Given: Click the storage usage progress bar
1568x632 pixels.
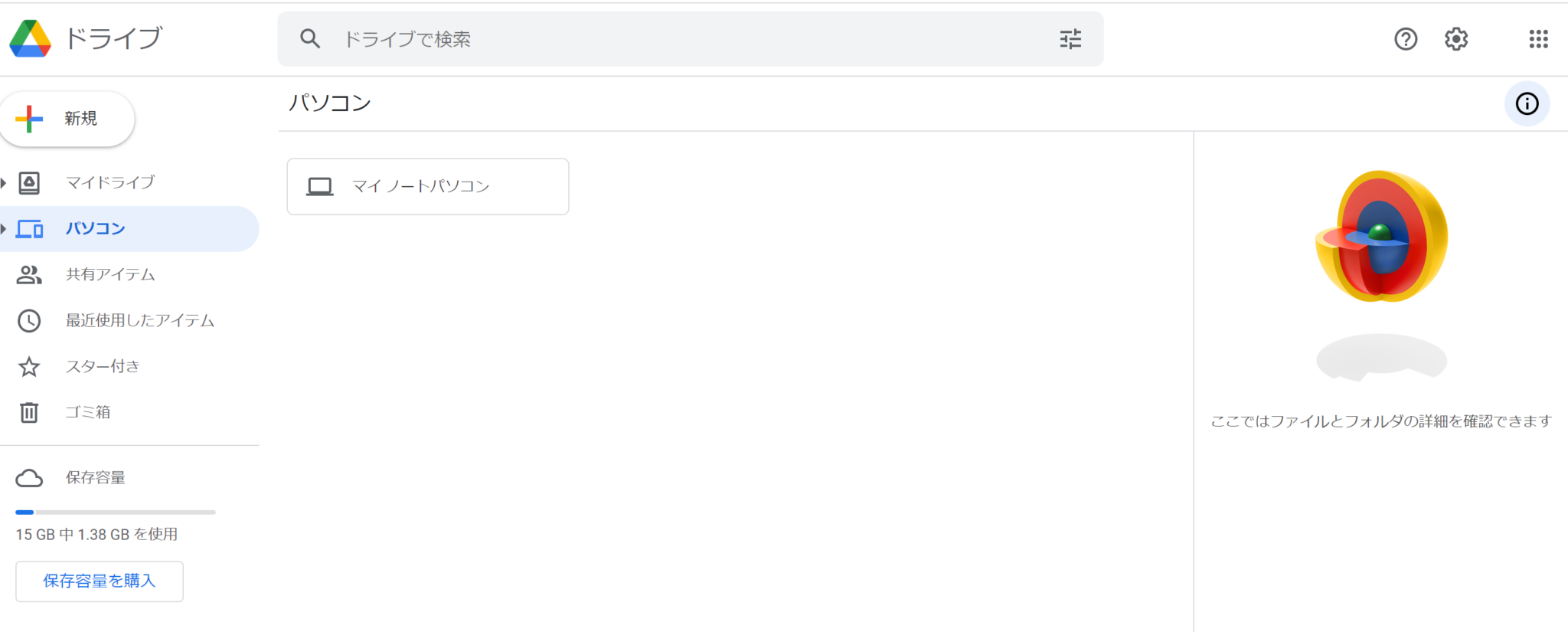Looking at the screenshot, I should point(115,512).
